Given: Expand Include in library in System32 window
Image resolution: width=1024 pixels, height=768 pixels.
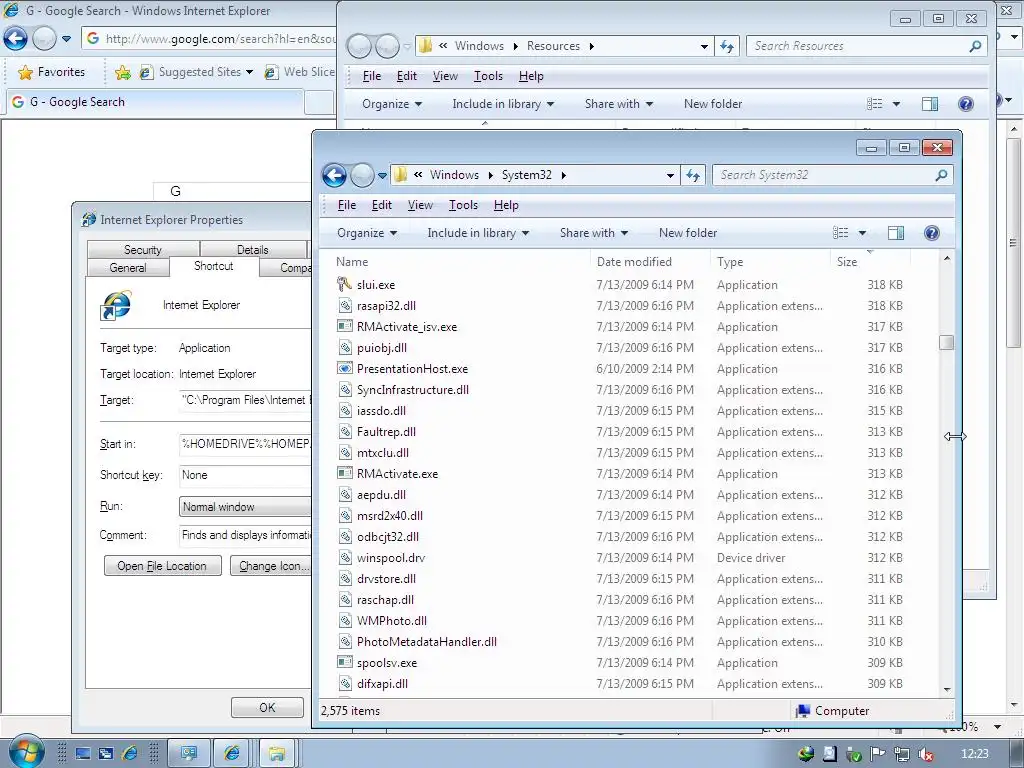Looking at the screenshot, I should coord(477,233).
